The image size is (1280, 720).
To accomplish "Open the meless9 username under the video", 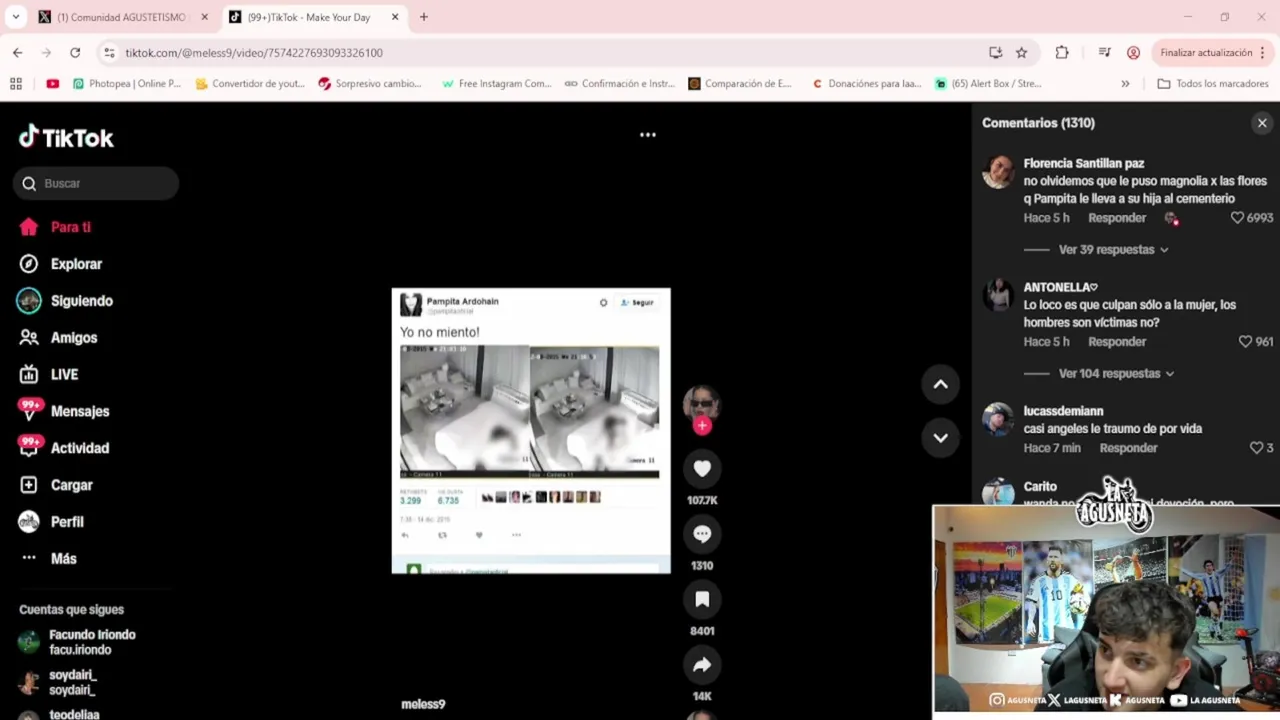I will pyautogui.click(x=423, y=704).
